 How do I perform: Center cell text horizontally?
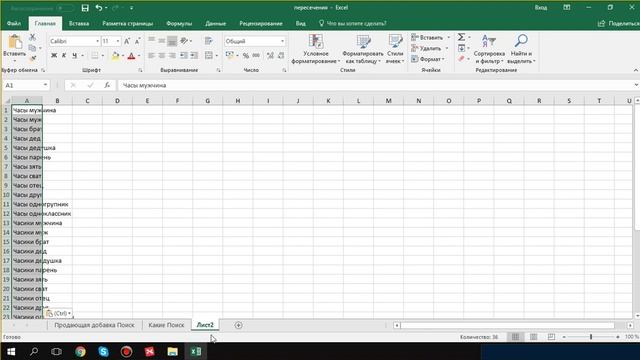pos(162,56)
